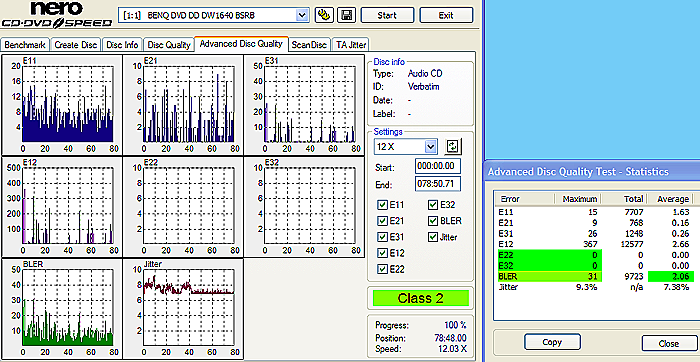Screen dimensions: 700x362
Task: Open the ScanDisc tab
Action: click(310, 45)
